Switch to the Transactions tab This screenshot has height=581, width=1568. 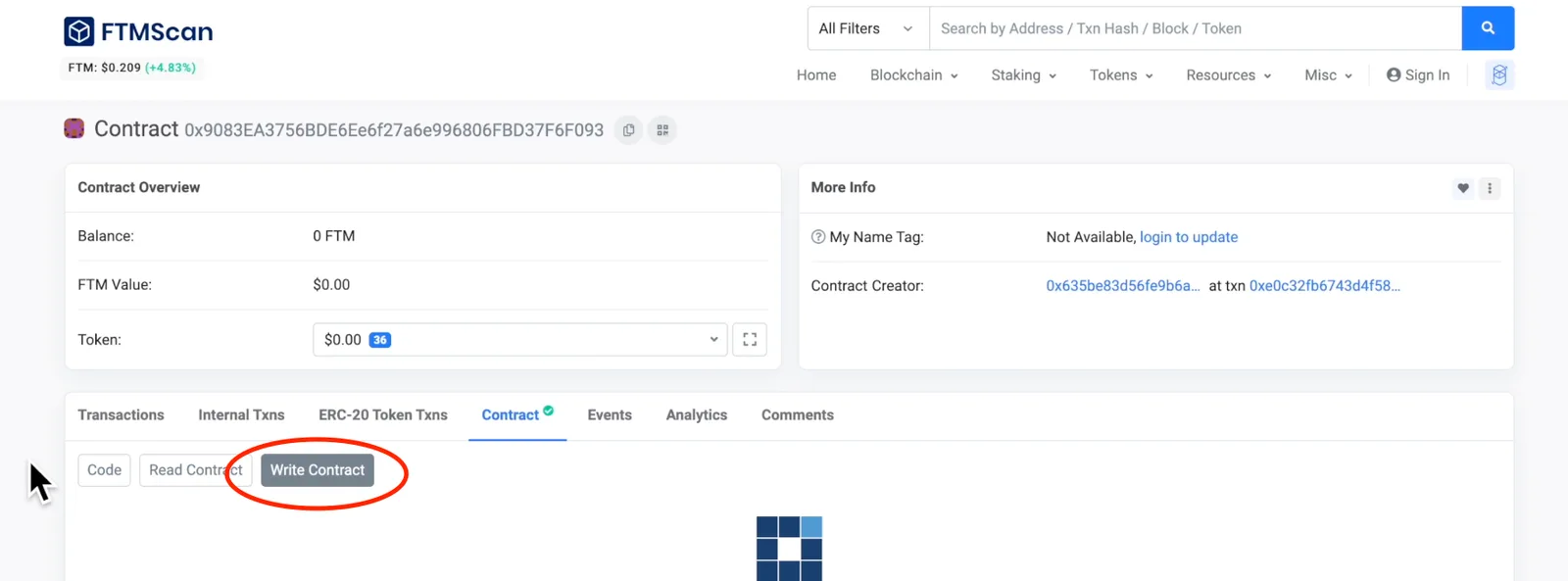coord(122,415)
